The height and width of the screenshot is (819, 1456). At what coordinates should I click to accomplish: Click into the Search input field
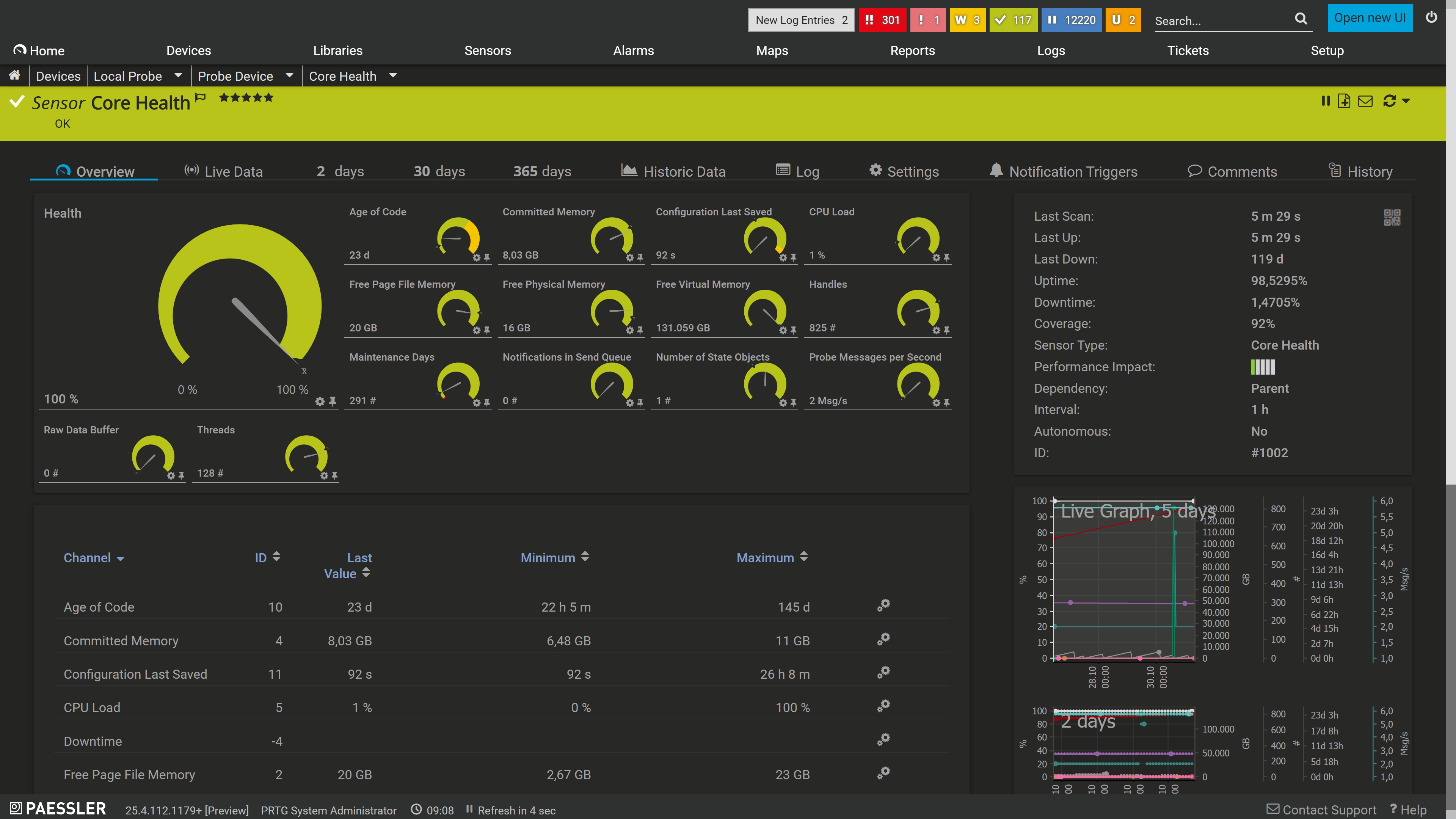coord(1224,20)
